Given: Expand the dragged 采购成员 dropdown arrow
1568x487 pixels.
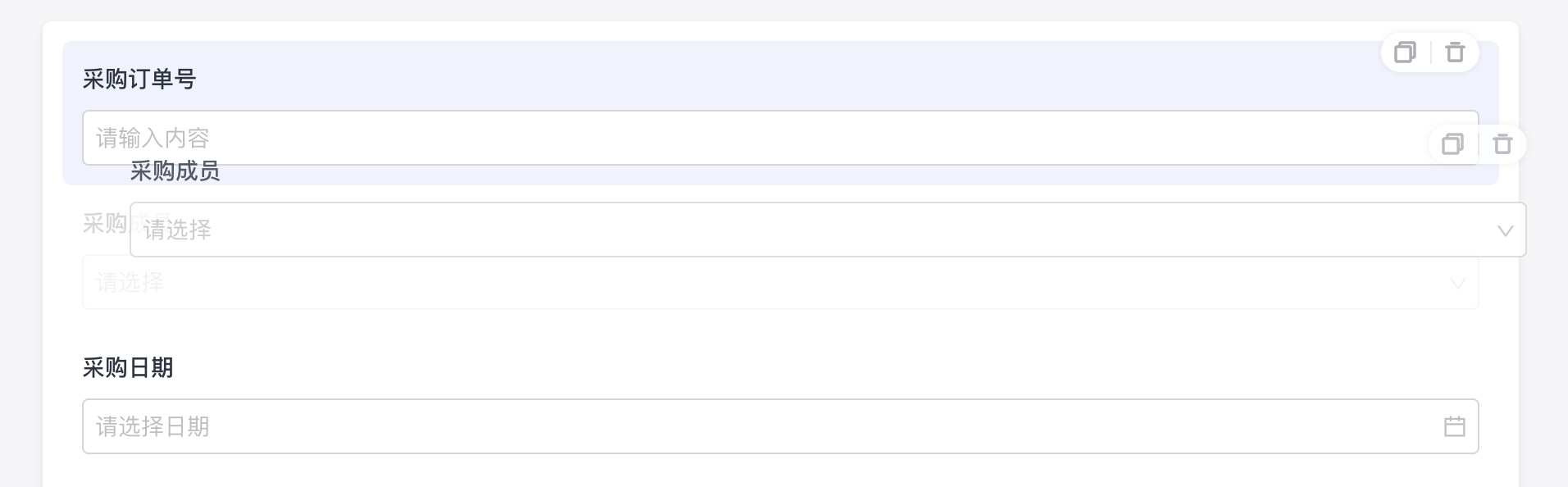Looking at the screenshot, I should pyautogui.click(x=1505, y=230).
